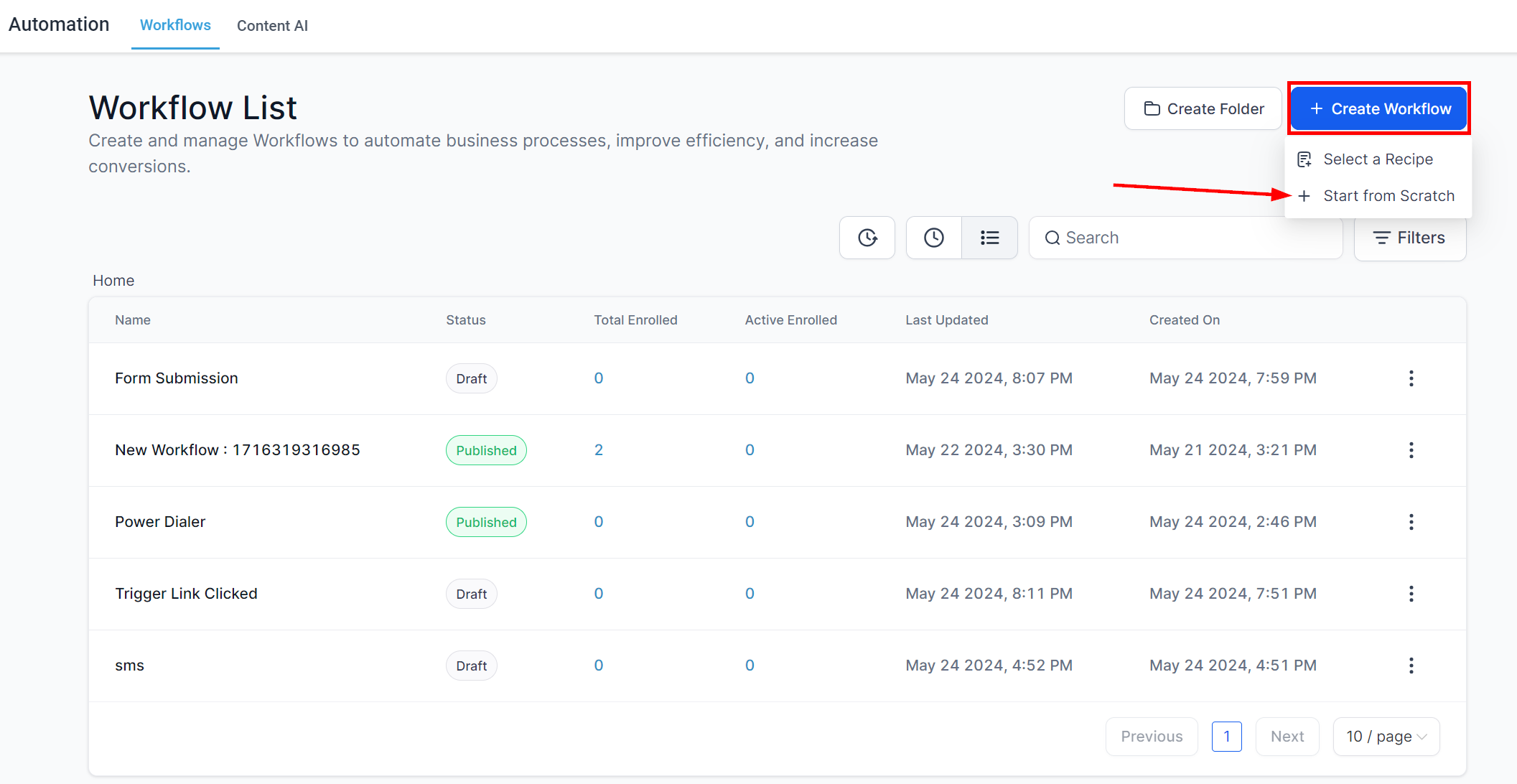
Task: Open the Workflows tab
Action: point(175,25)
